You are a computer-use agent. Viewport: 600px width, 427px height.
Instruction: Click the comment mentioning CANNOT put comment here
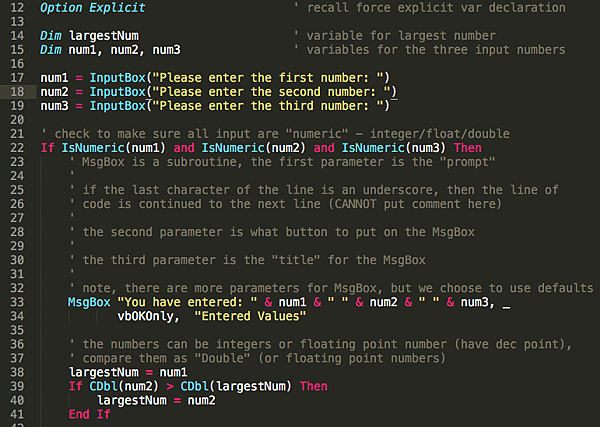(286, 204)
